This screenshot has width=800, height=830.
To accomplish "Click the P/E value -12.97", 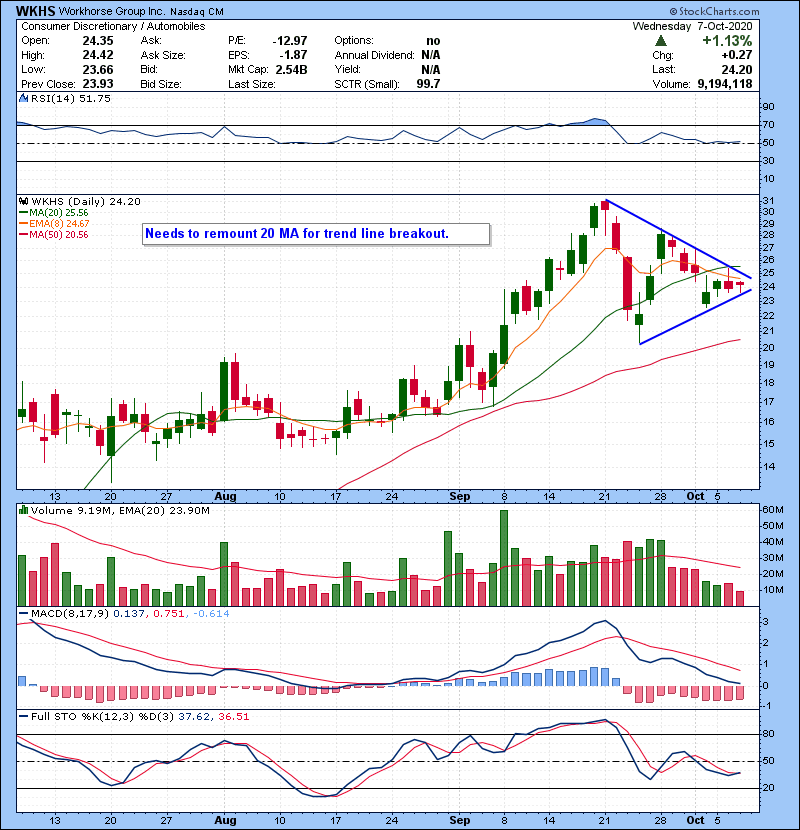I will (x=290, y=41).
